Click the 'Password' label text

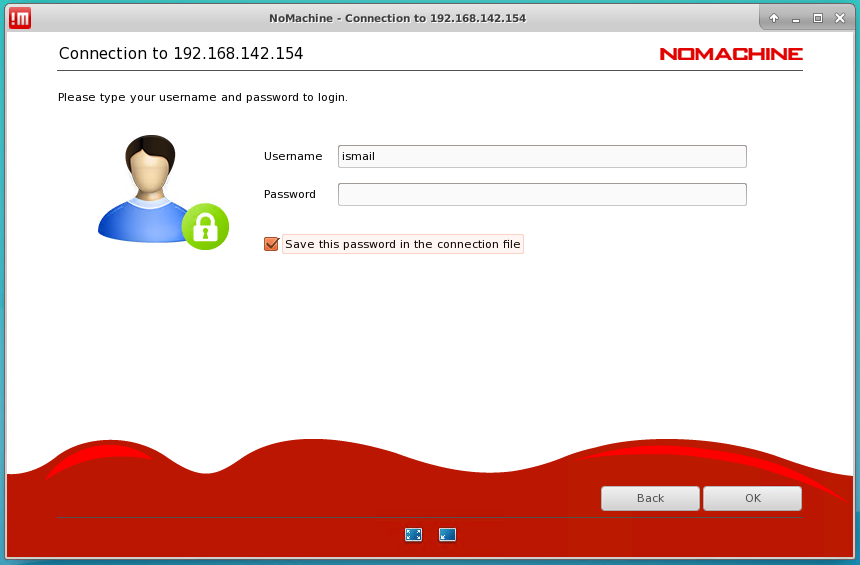[x=290, y=194]
